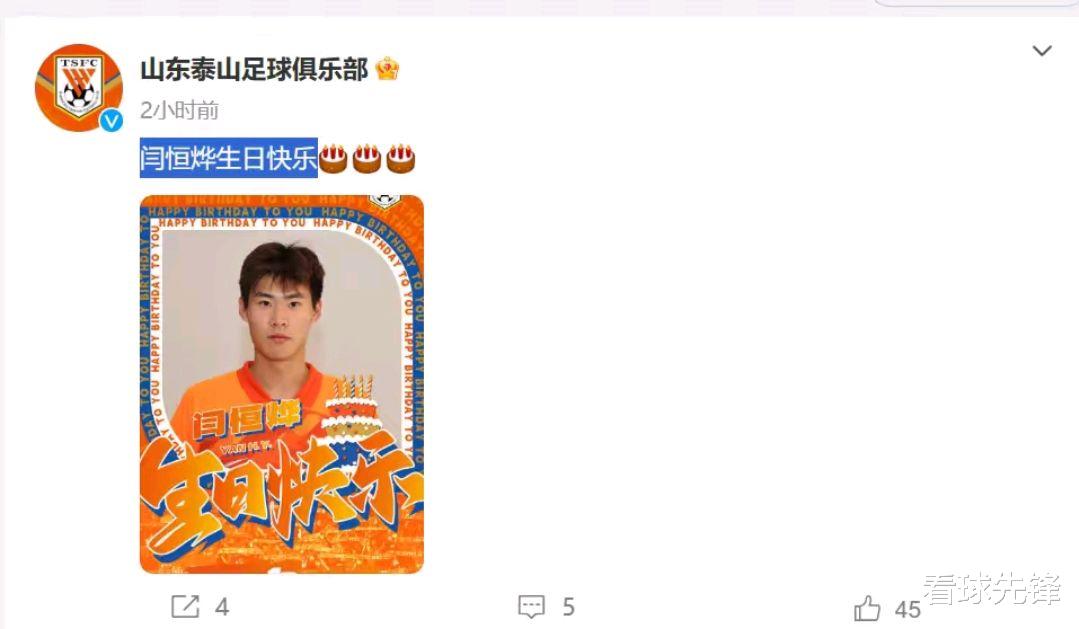1079x629 pixels.
Task: Click the repost count 4
Action: tap(222, 607)
